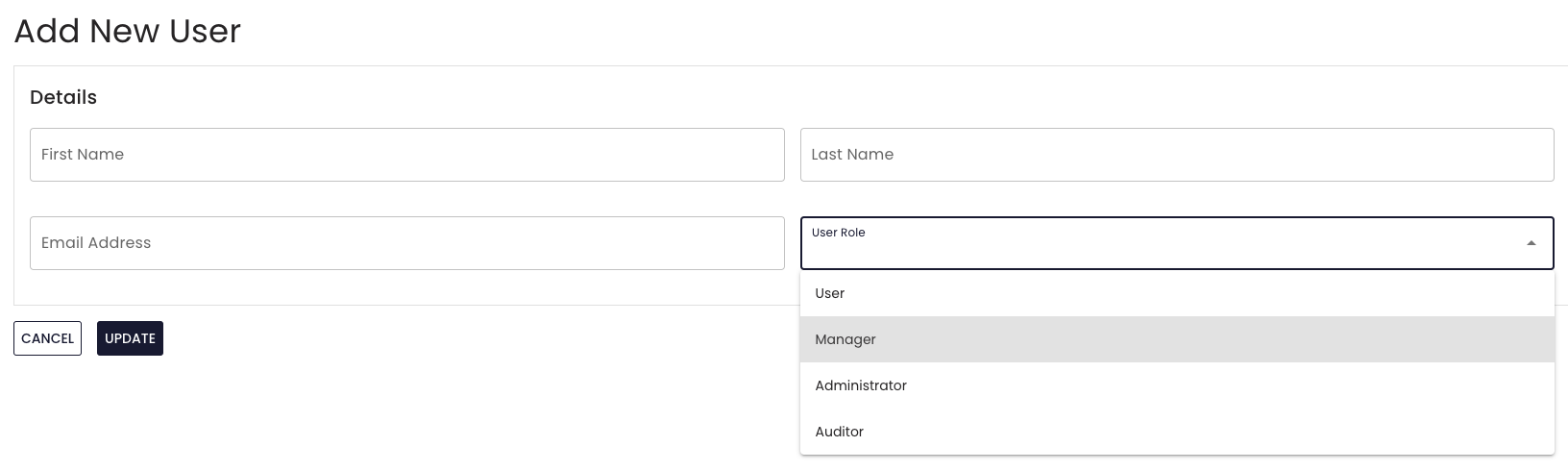
Task: Click the Email Address placeholder text
Action: click(x=96, y=242)
